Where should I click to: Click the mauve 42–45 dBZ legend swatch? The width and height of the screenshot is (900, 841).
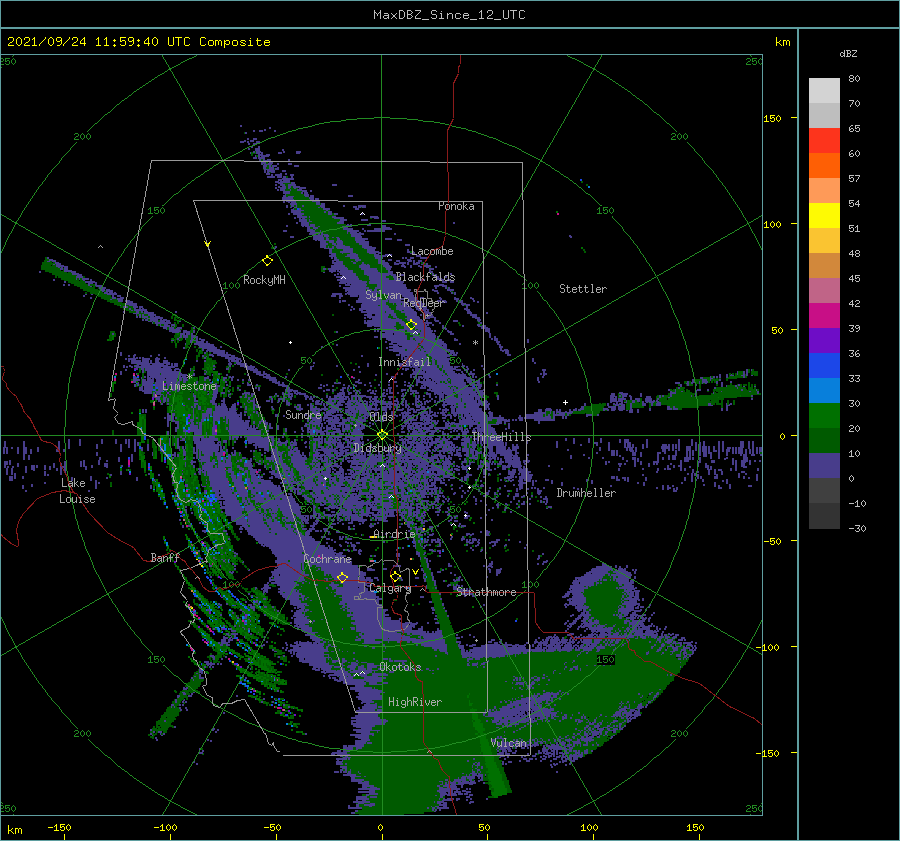coord(824,290)
